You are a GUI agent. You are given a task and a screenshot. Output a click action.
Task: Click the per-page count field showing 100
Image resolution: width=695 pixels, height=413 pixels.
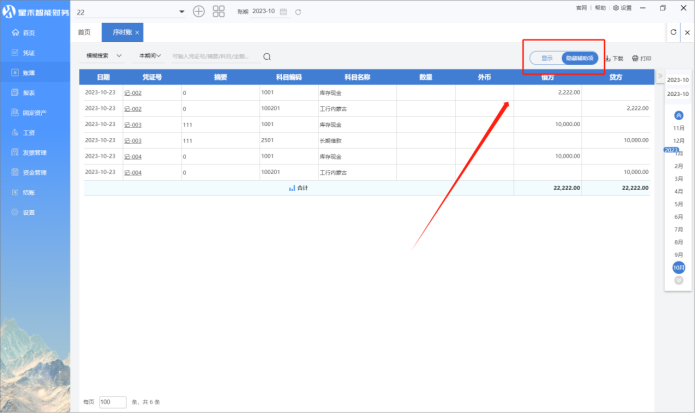[112, 401]
